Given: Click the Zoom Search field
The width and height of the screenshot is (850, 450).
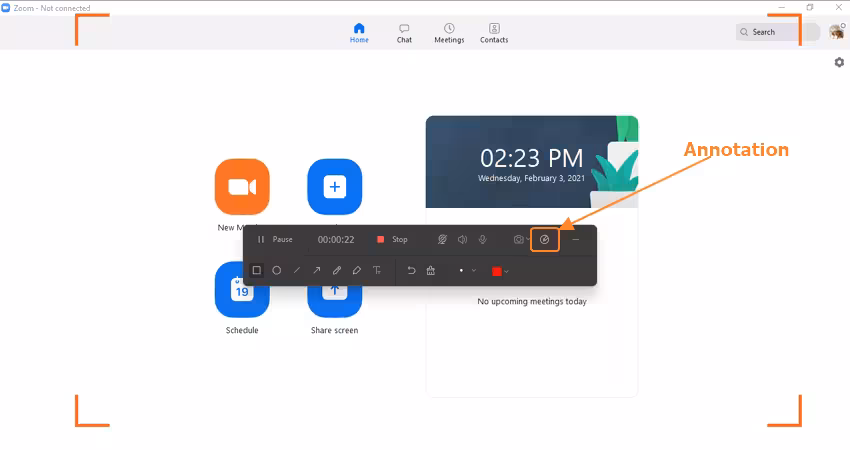Looking at the screenshot, I should pos(777,32).
